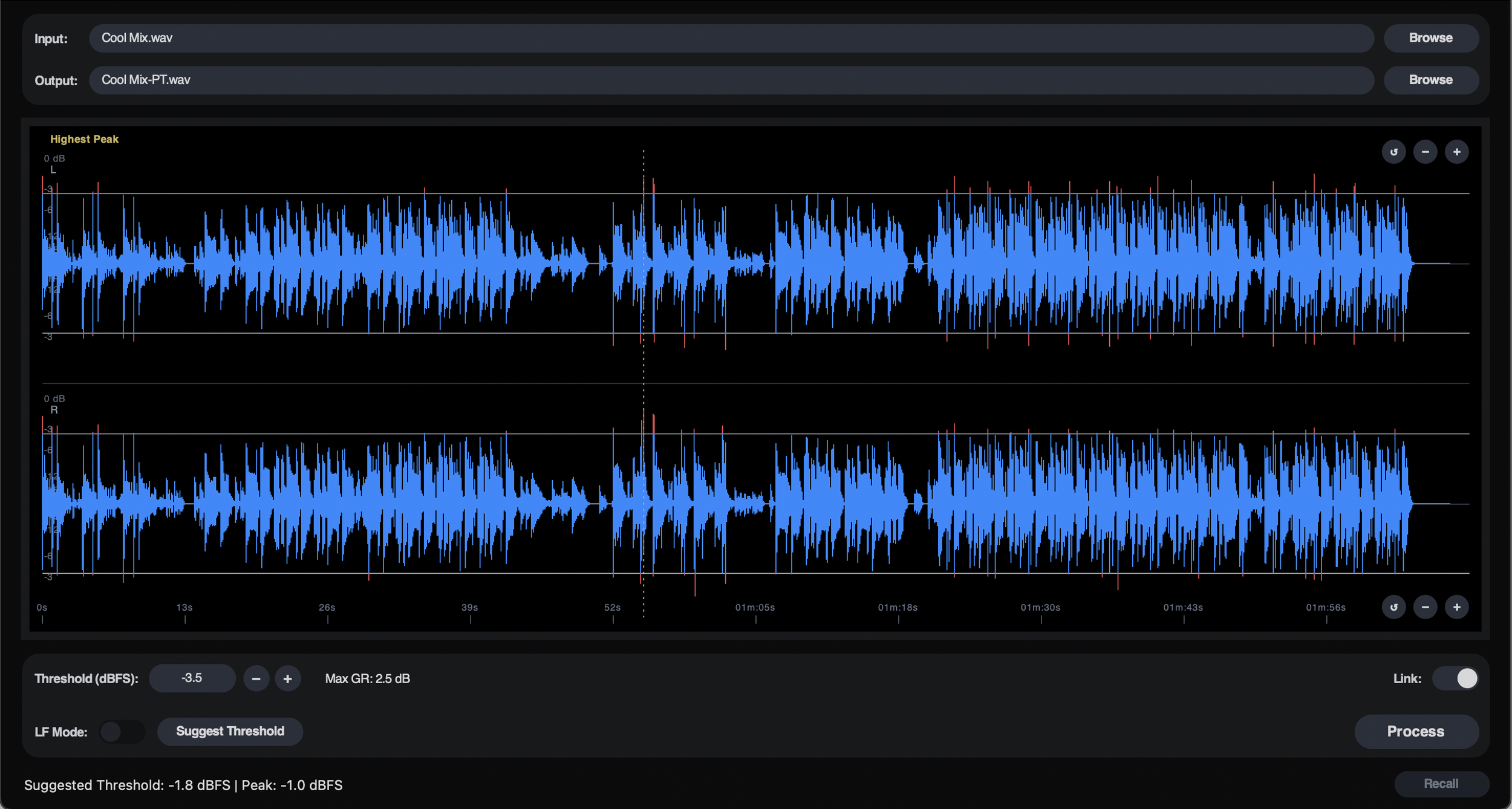
Task: Click the Output field showing Cool Mix-PT.wav
Action: tap(731, 80)
